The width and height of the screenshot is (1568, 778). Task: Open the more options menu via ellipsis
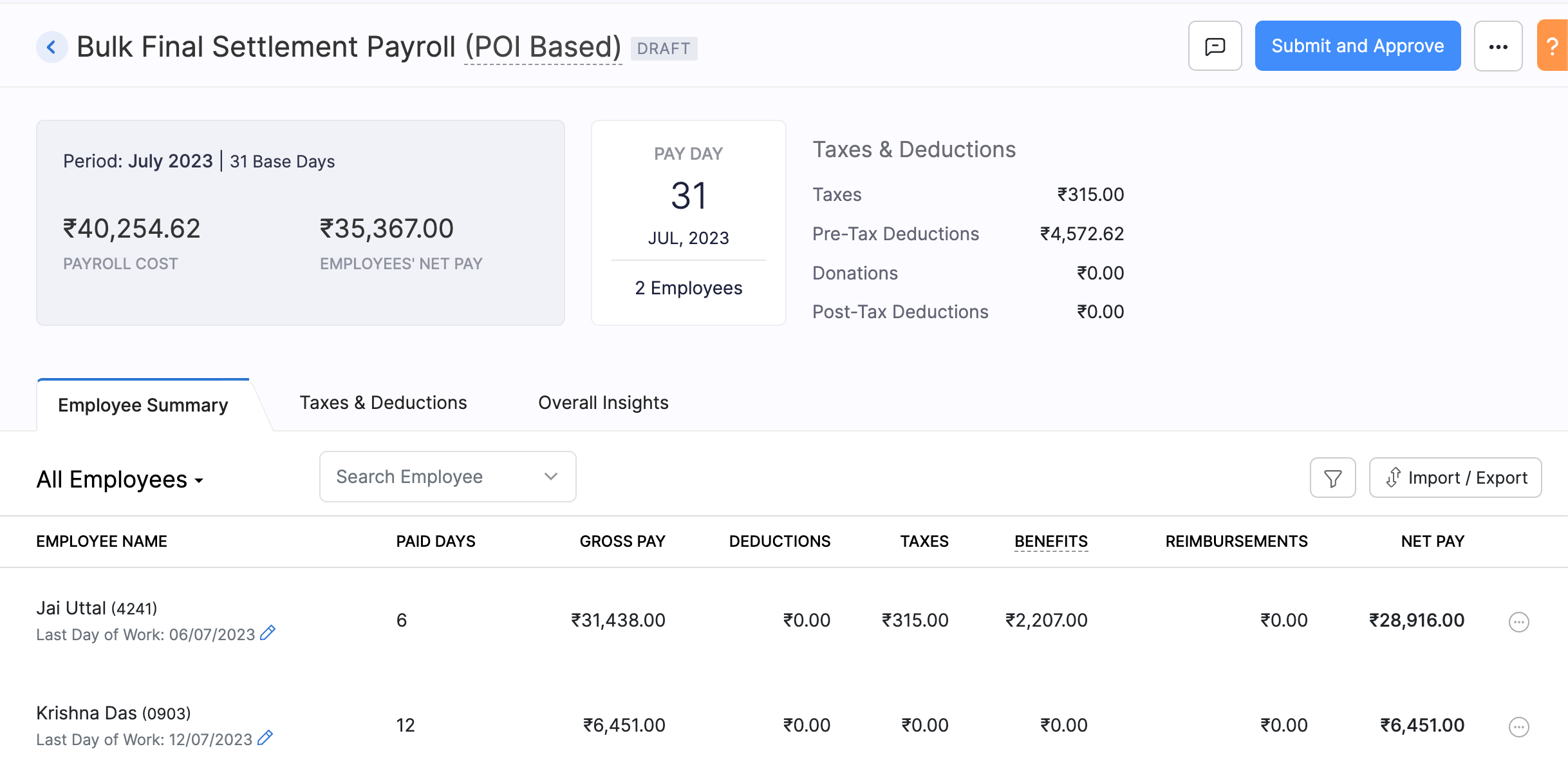pos(1498,46)
